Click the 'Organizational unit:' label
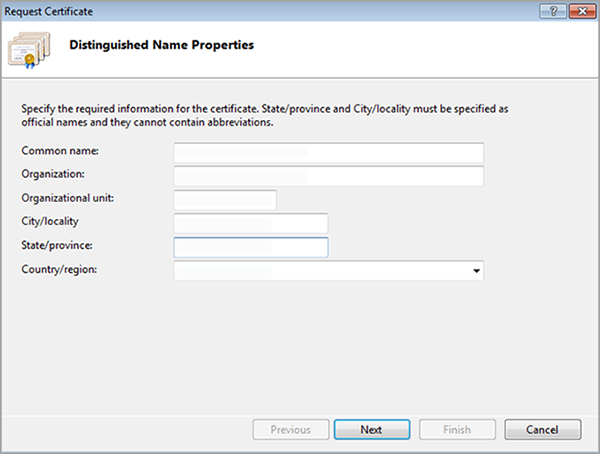The height and width of the screenshot is (454, 600). [66, 198]
